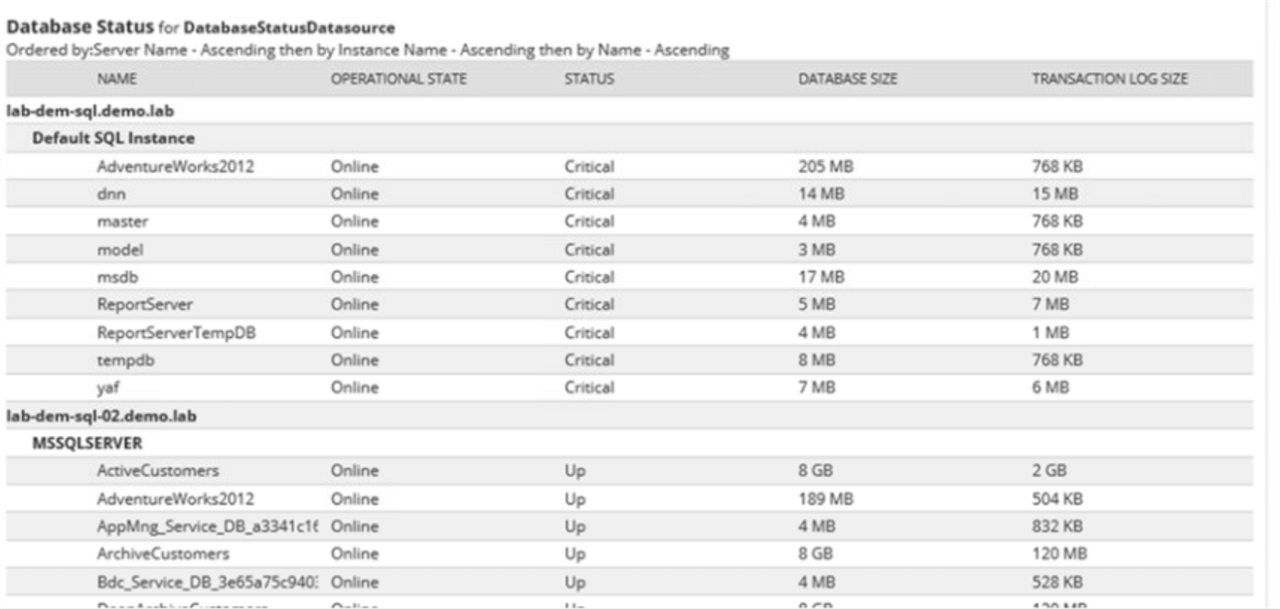Select the lab-dem-sql-02.demo.lab server group row
Screen dimensions: 1280x609
pos(630,416)
